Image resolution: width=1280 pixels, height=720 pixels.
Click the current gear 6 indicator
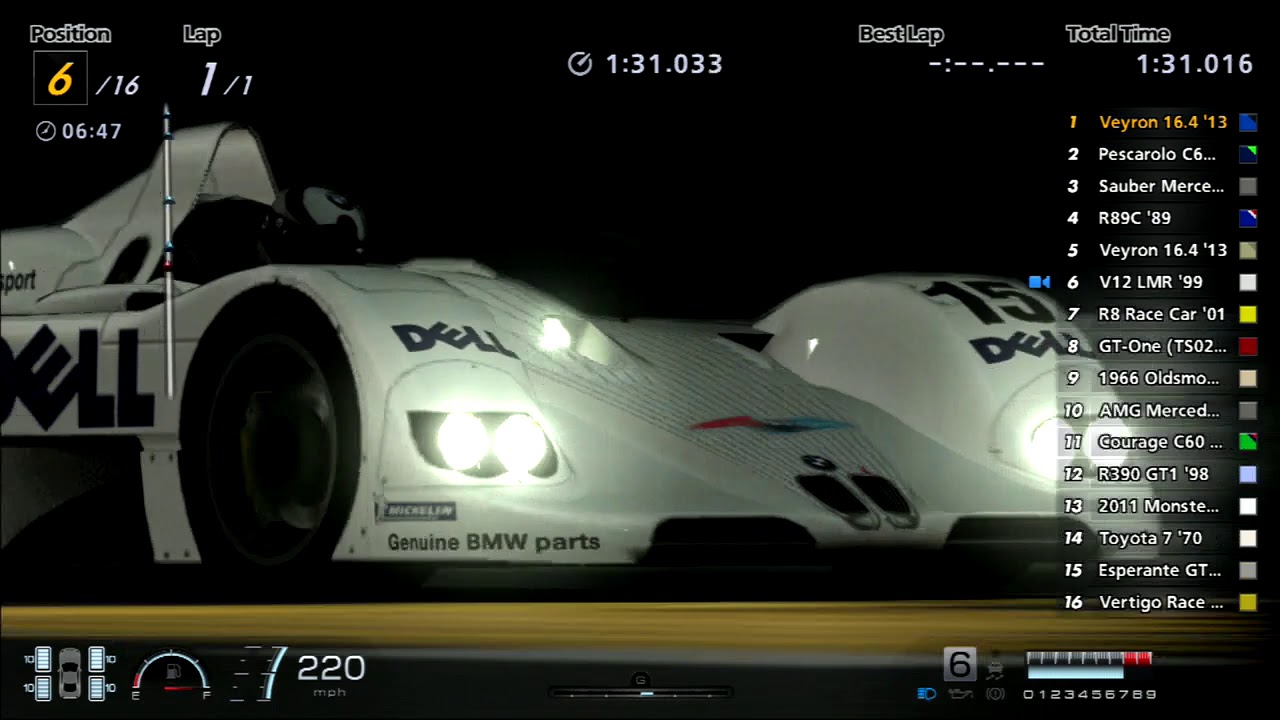(960, 664)
